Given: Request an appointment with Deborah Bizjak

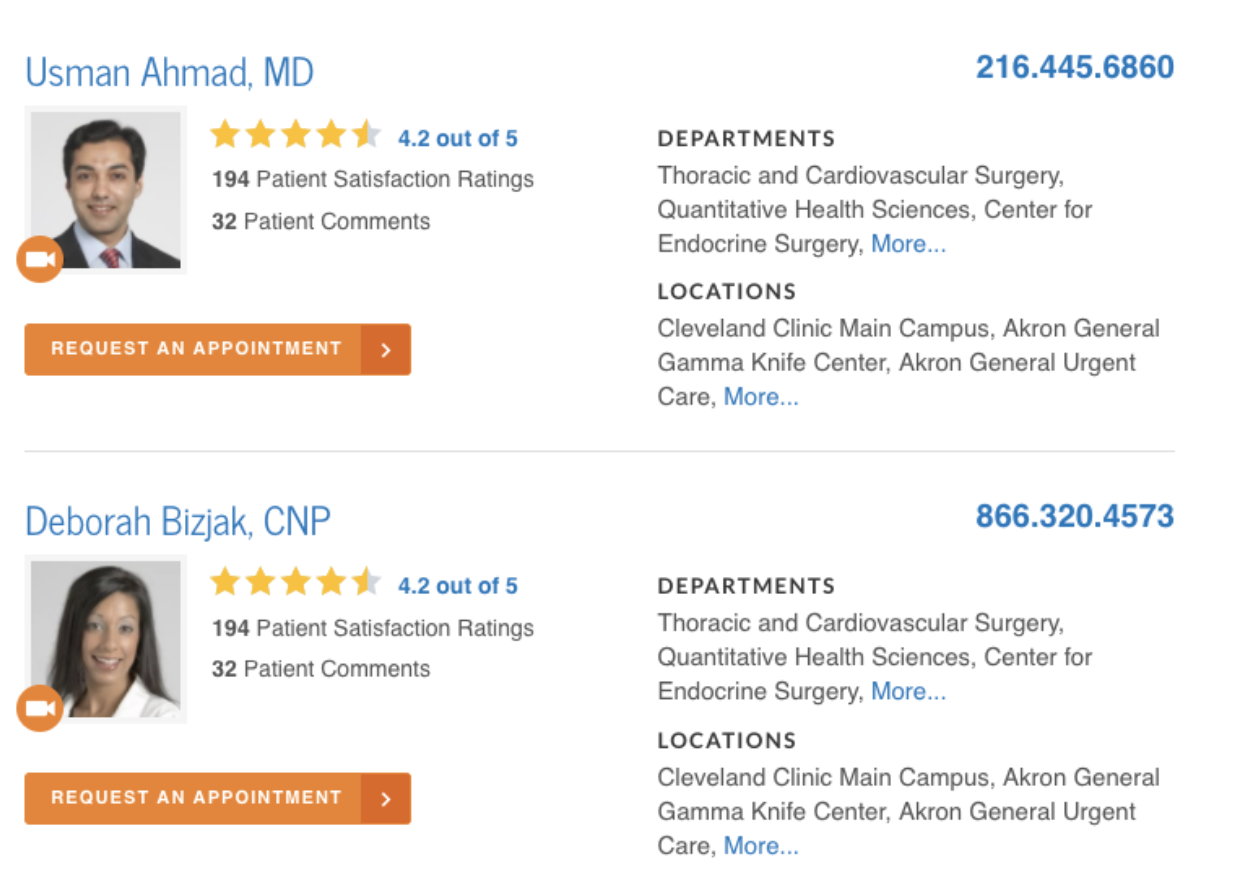Looking at the screenshot, I should (196, 798).
